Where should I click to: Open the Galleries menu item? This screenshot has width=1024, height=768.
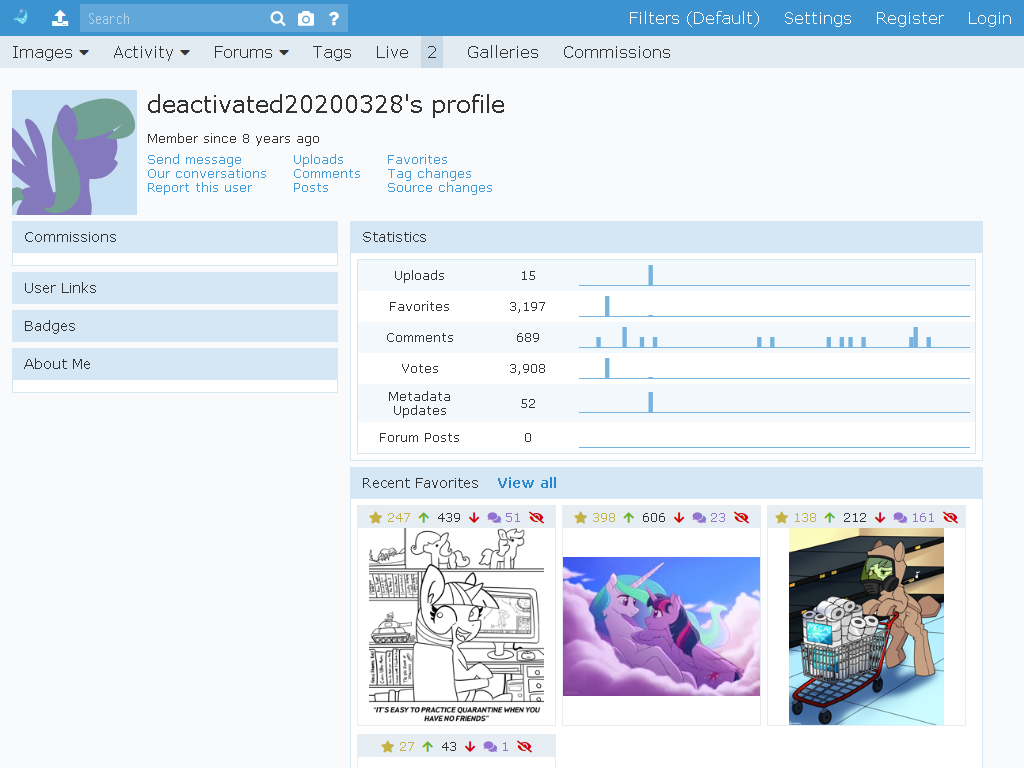click(503, 52)
